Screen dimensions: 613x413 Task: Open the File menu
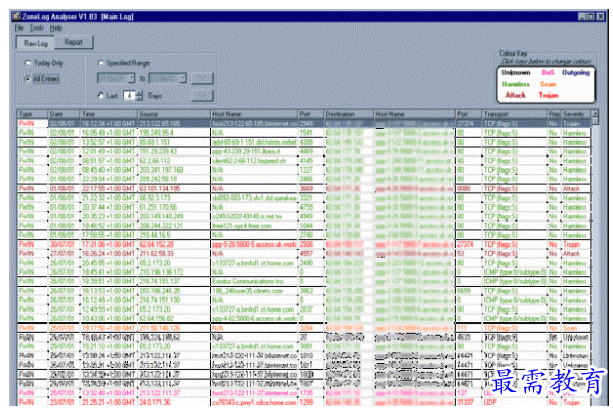[19, 28]
